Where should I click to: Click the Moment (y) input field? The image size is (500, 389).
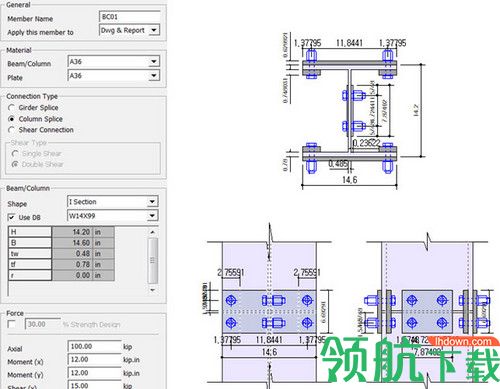click(x=95, y=373)
